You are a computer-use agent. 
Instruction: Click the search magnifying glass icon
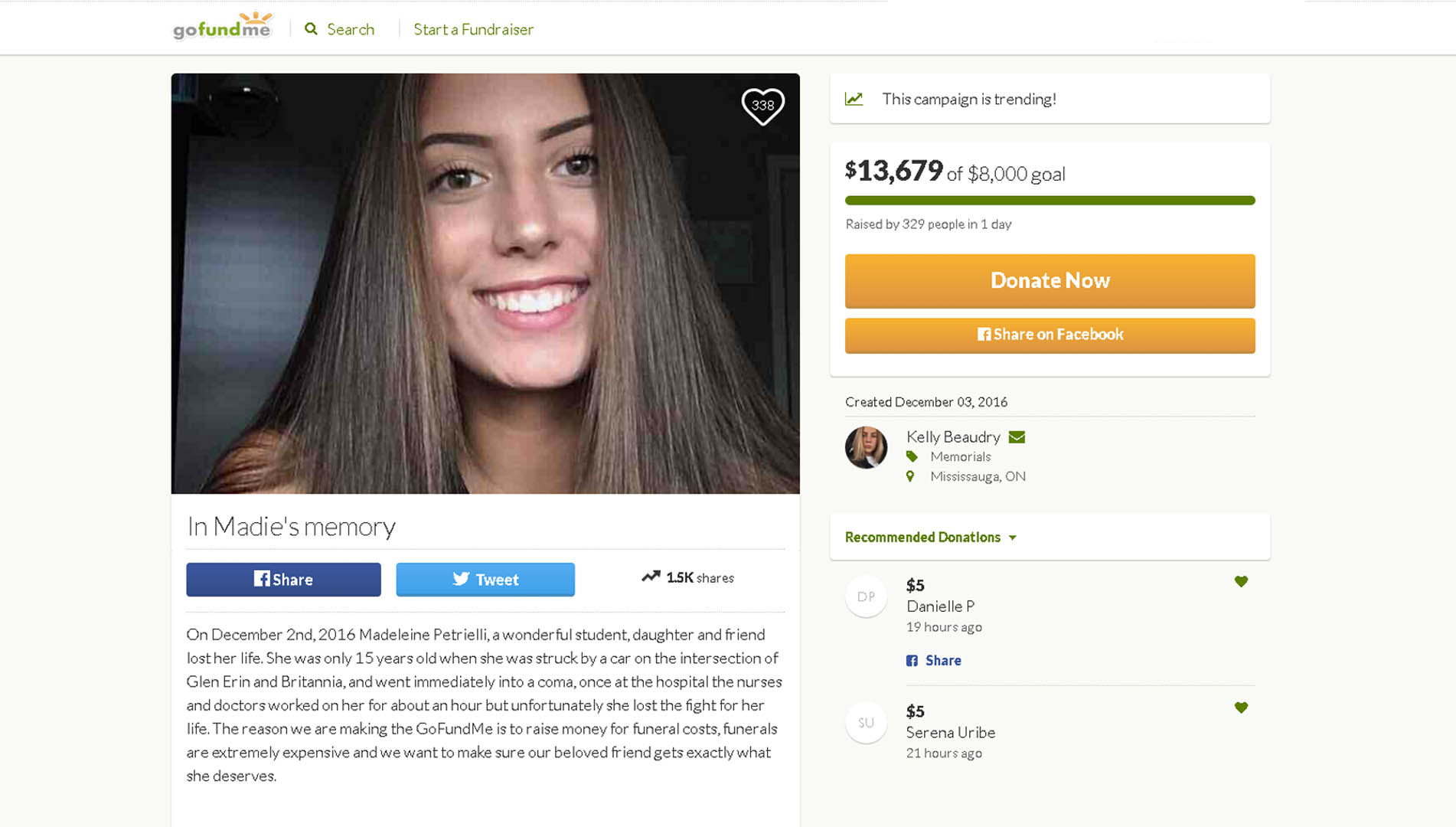311,29
